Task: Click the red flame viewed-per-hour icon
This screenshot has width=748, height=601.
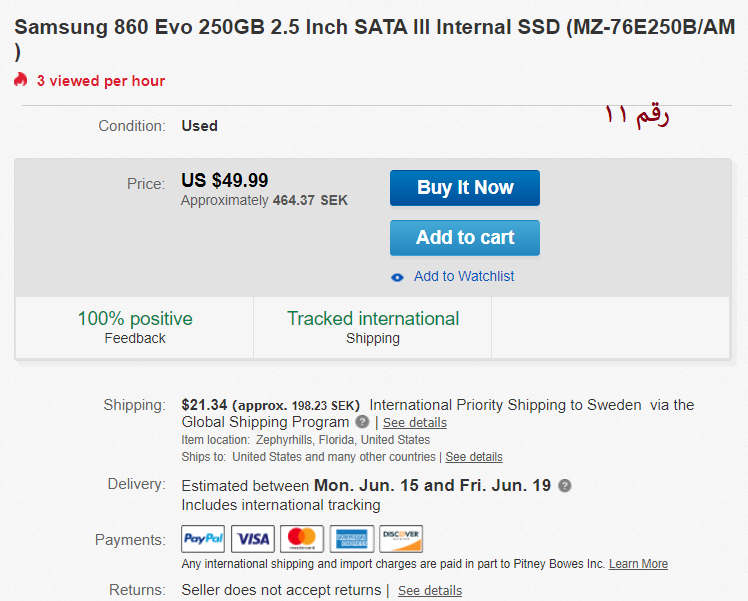Action: click(x=21, y=80)
